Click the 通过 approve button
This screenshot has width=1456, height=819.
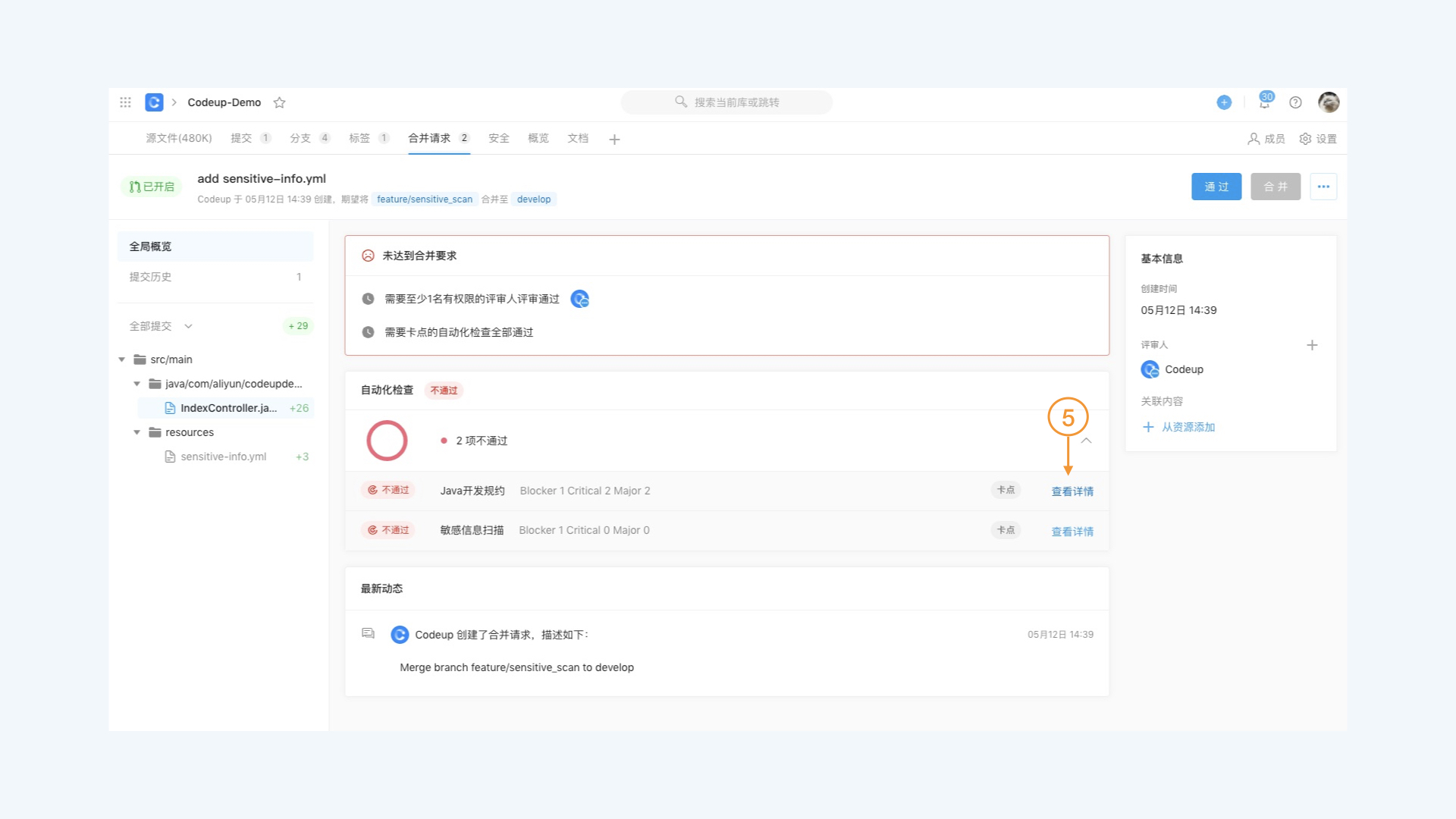pyautogui.click(x=1216, y=187)
